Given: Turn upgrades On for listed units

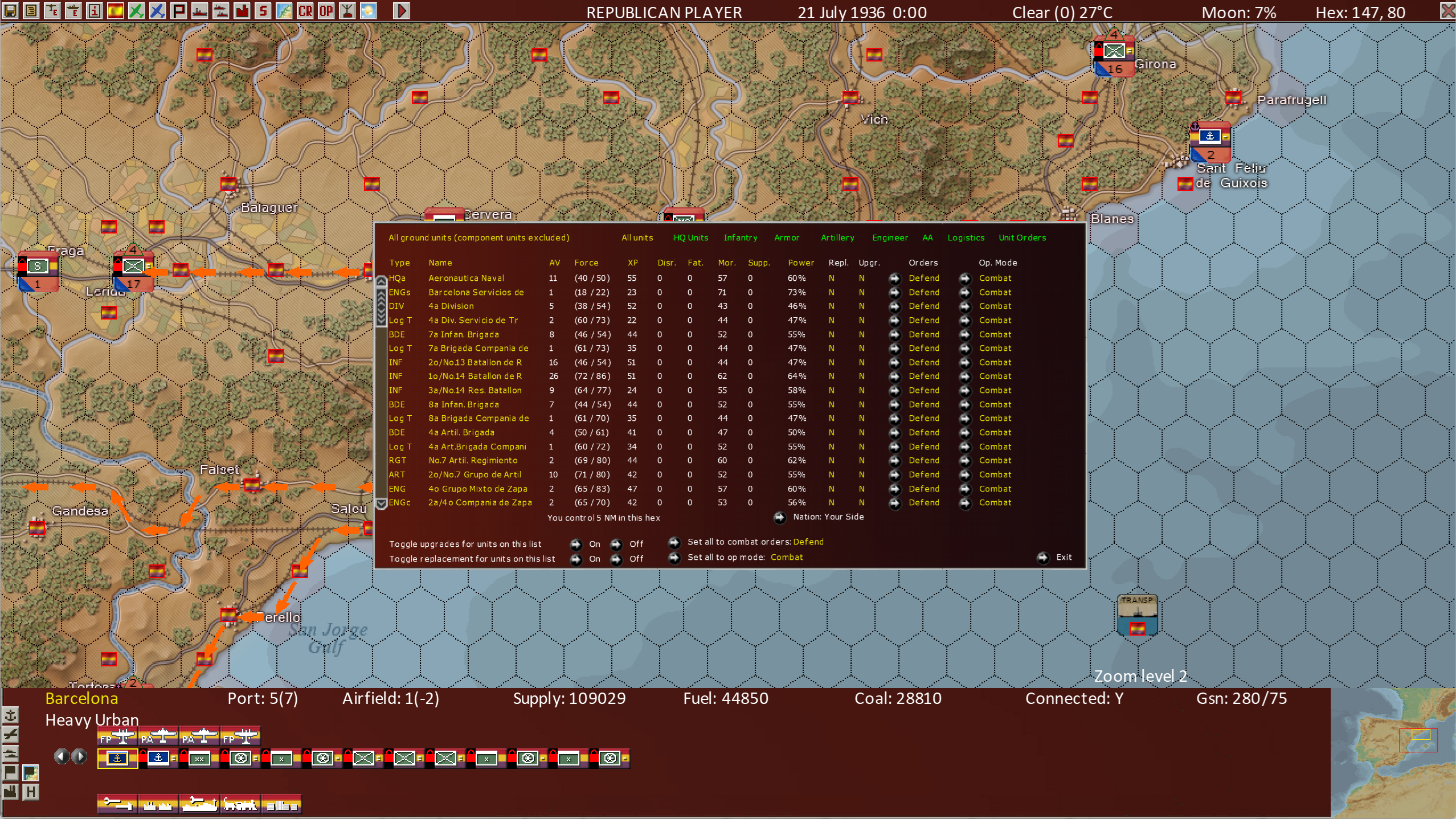Looking at the screenshot, I should 576,544.
